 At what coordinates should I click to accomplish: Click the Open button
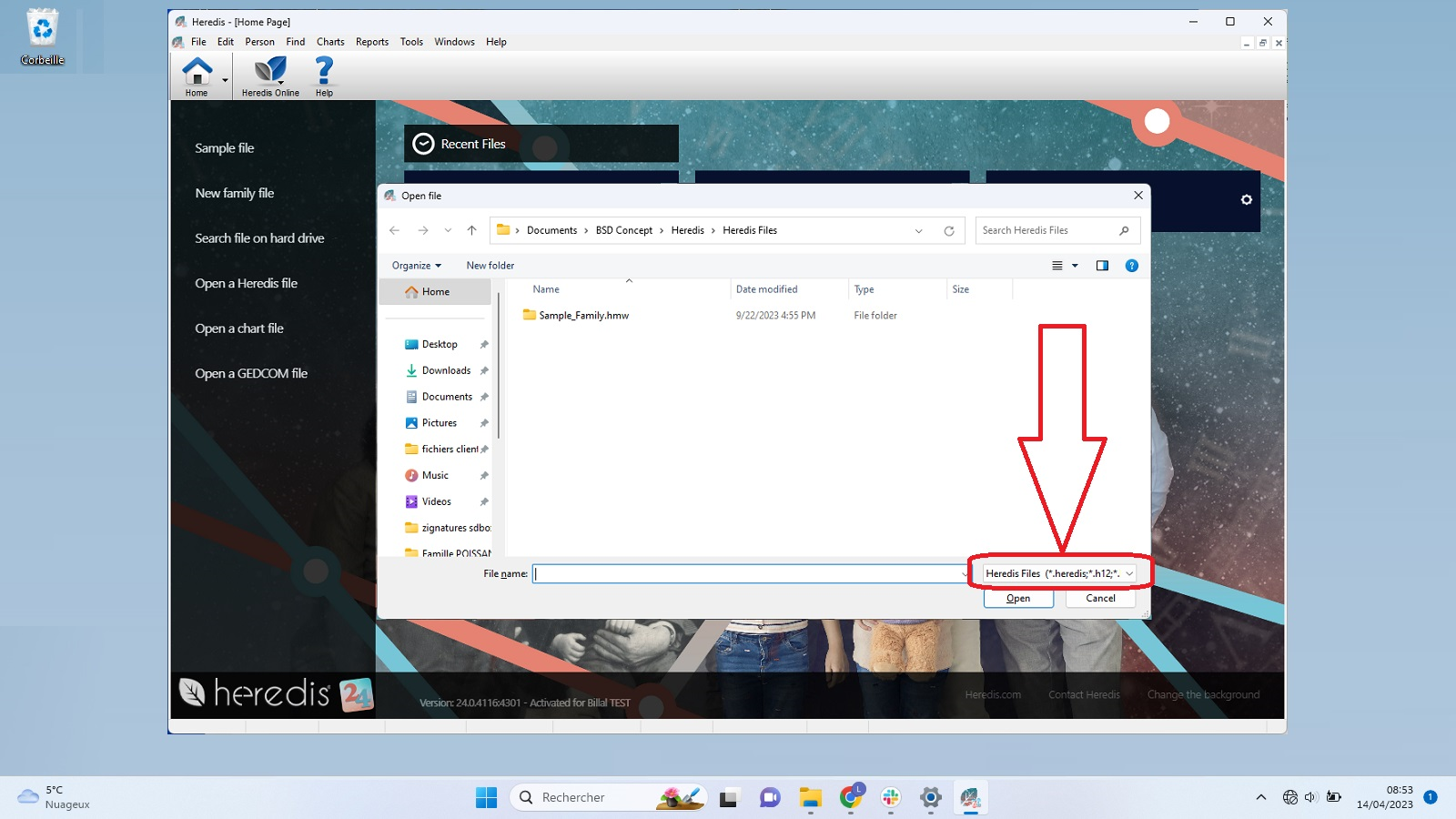pyautogui.click(x=1018, y=599)
